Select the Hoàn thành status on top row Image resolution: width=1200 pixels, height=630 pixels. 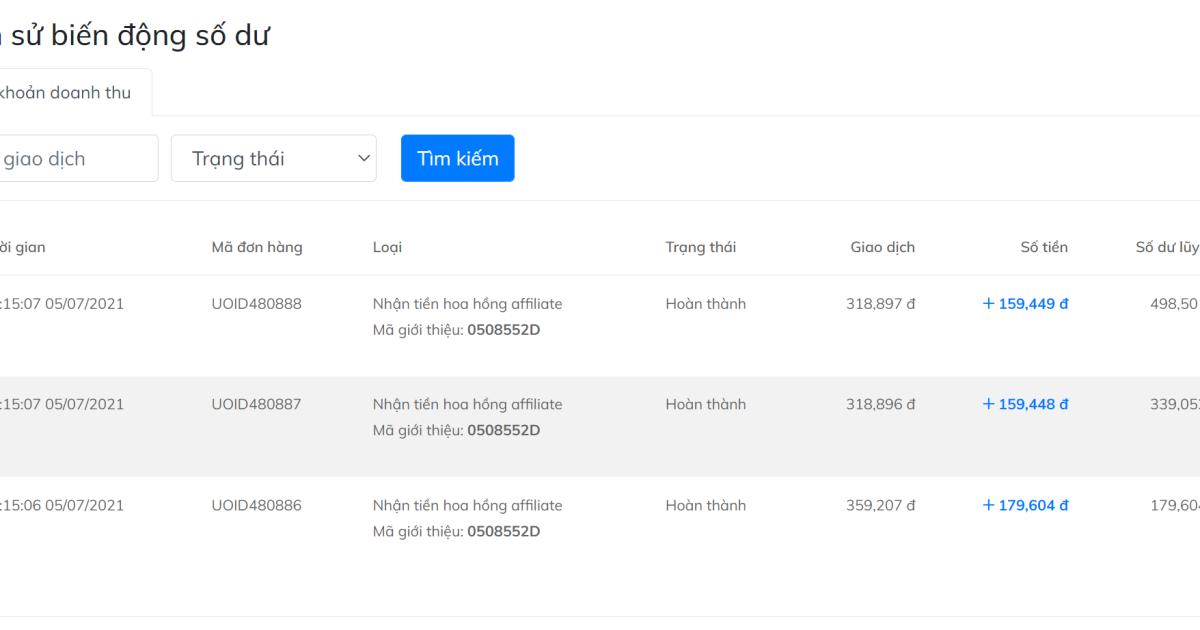pyautogui.click(x=707, y=303)
